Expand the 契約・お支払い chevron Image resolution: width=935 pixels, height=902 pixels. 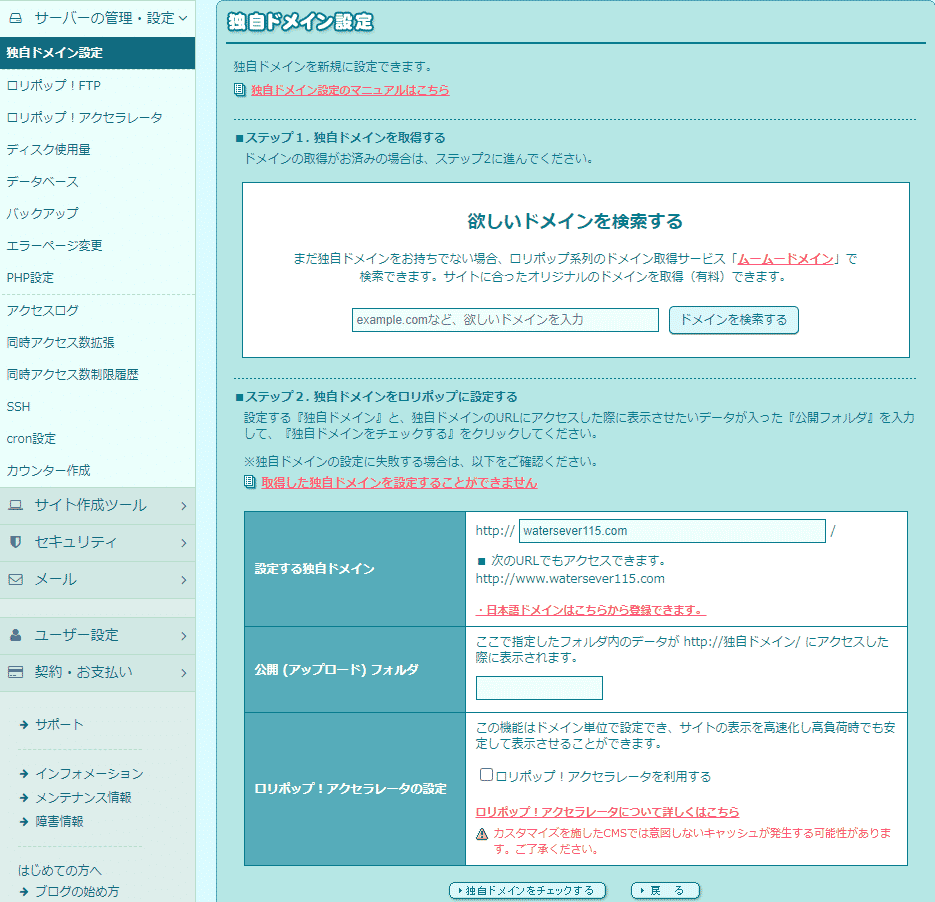coord(184,673)
